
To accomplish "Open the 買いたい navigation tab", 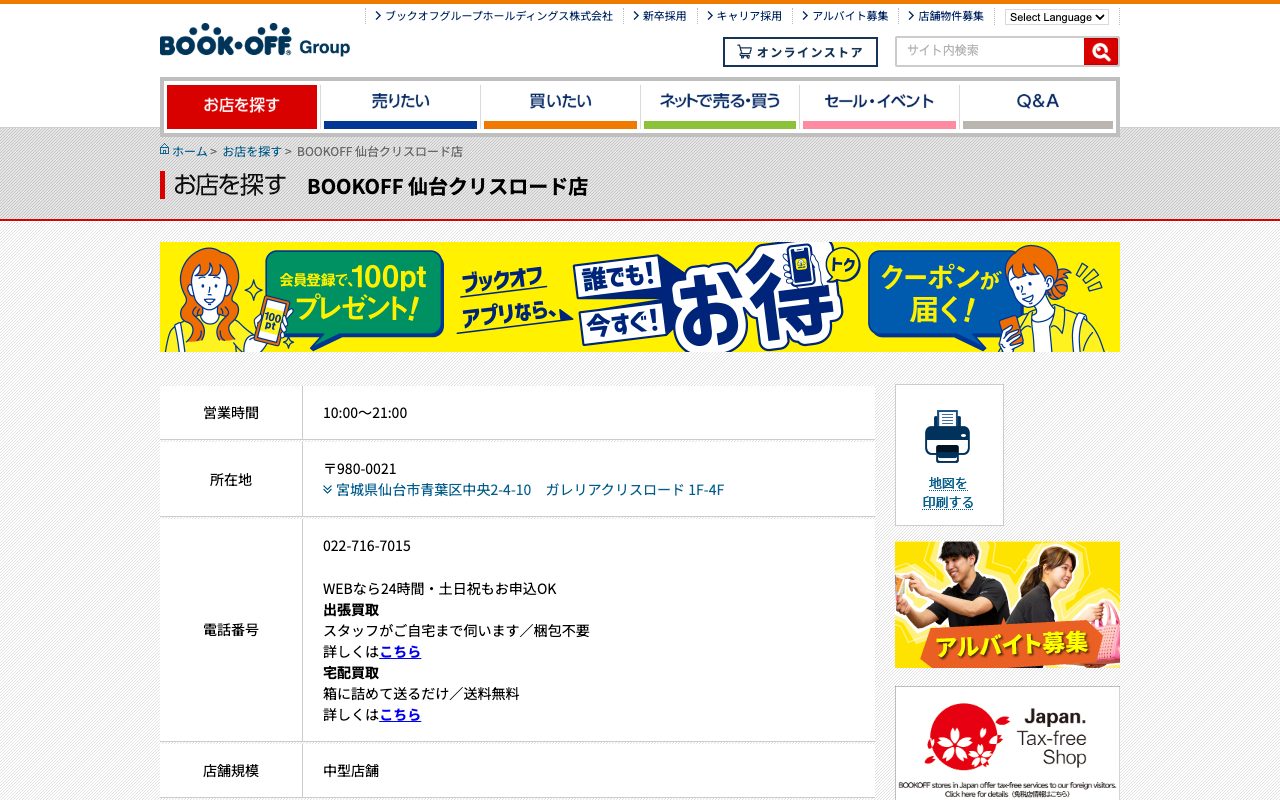I will click(560, 106).
